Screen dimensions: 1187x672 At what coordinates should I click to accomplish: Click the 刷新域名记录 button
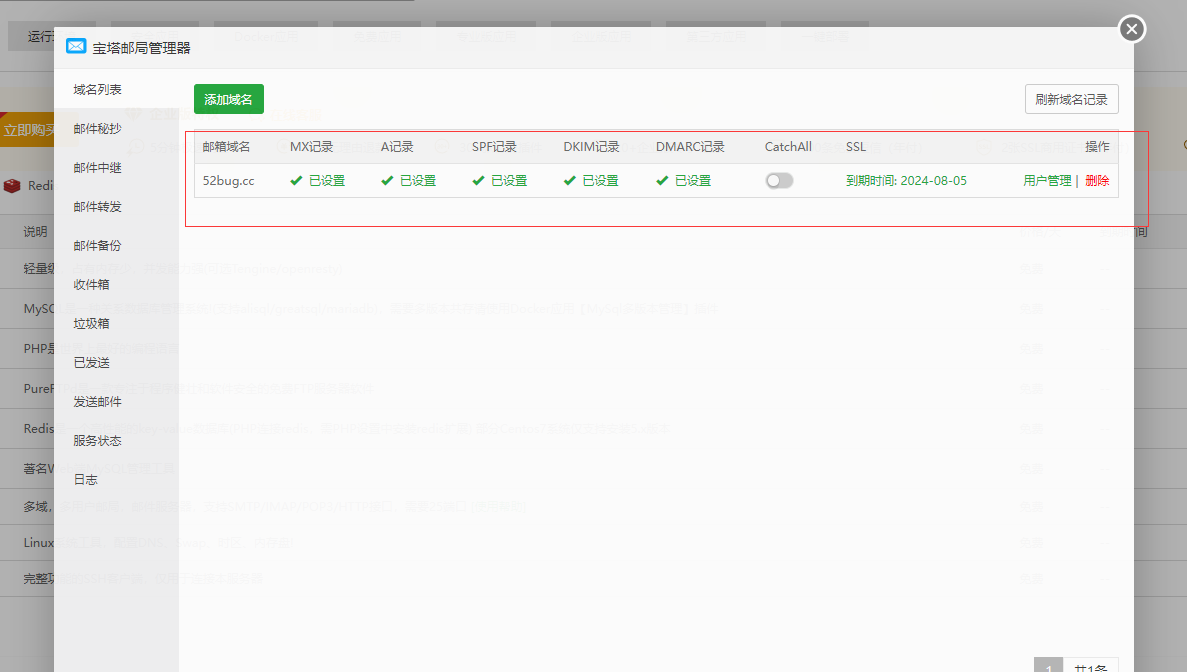coord(1071,99)
